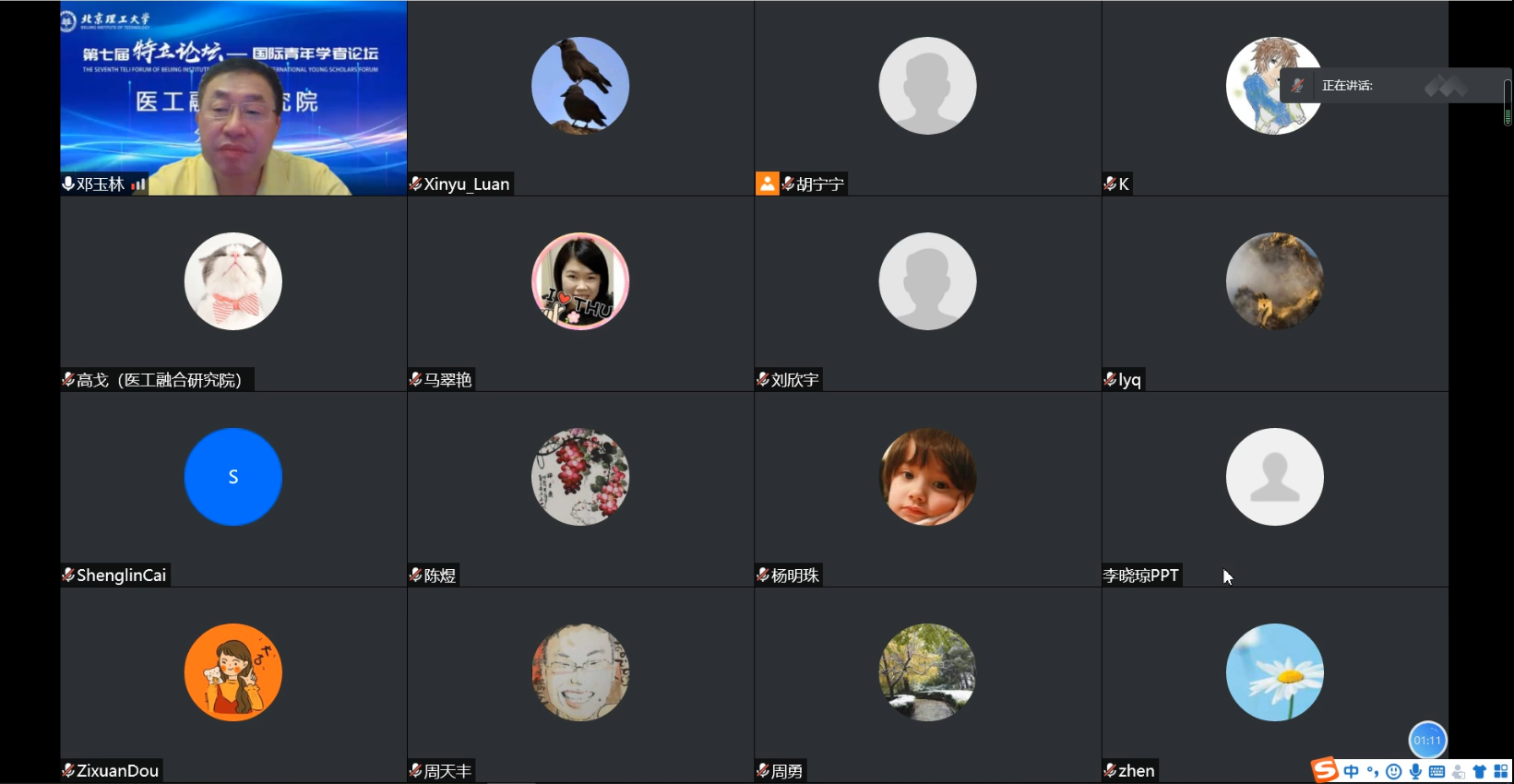Open the emoji smiley in IME toolbar
The image size is (1514, 784).
click(x=1394, y=772)
